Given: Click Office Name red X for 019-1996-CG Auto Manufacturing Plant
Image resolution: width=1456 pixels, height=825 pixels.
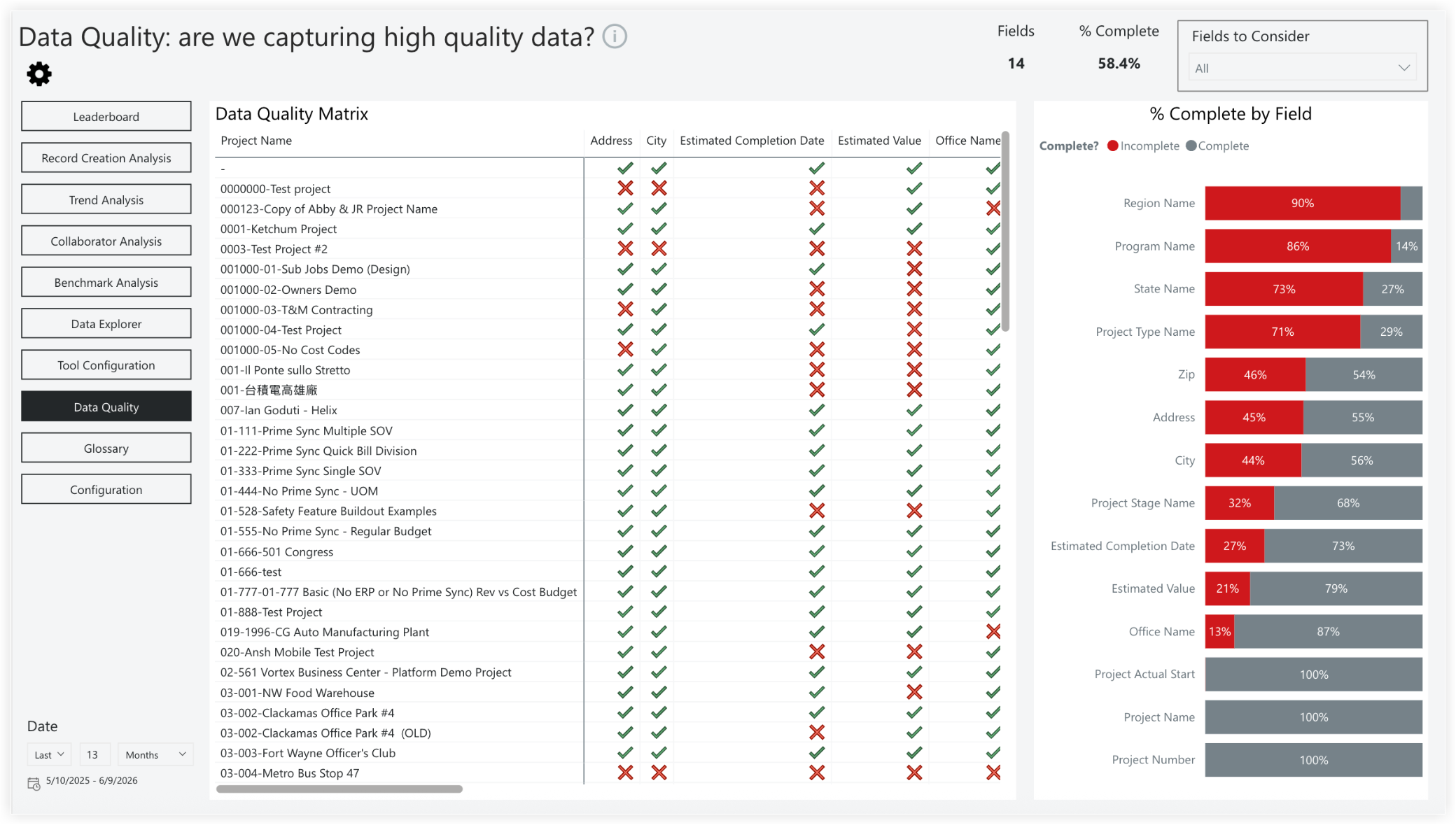Looking at the screenshot, I should (993, 632).
